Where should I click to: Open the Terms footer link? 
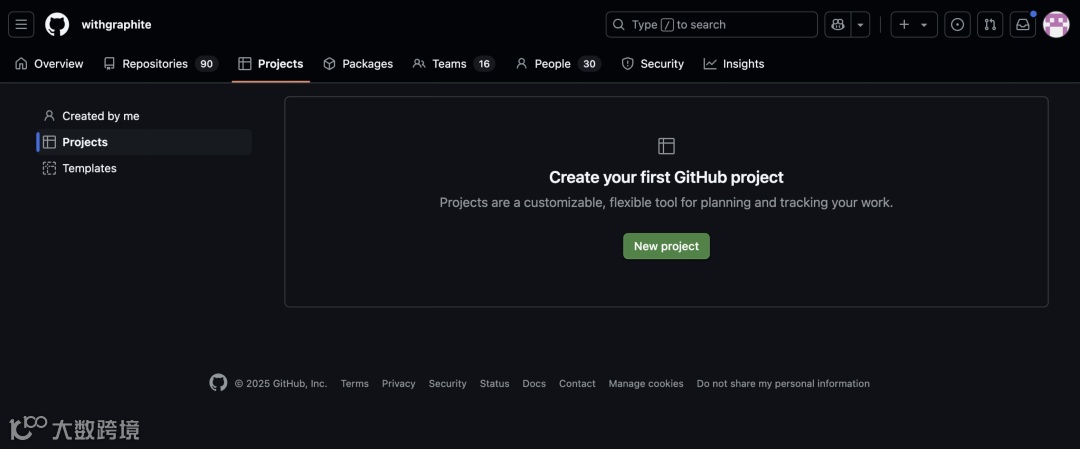click(x=355, y=384)
